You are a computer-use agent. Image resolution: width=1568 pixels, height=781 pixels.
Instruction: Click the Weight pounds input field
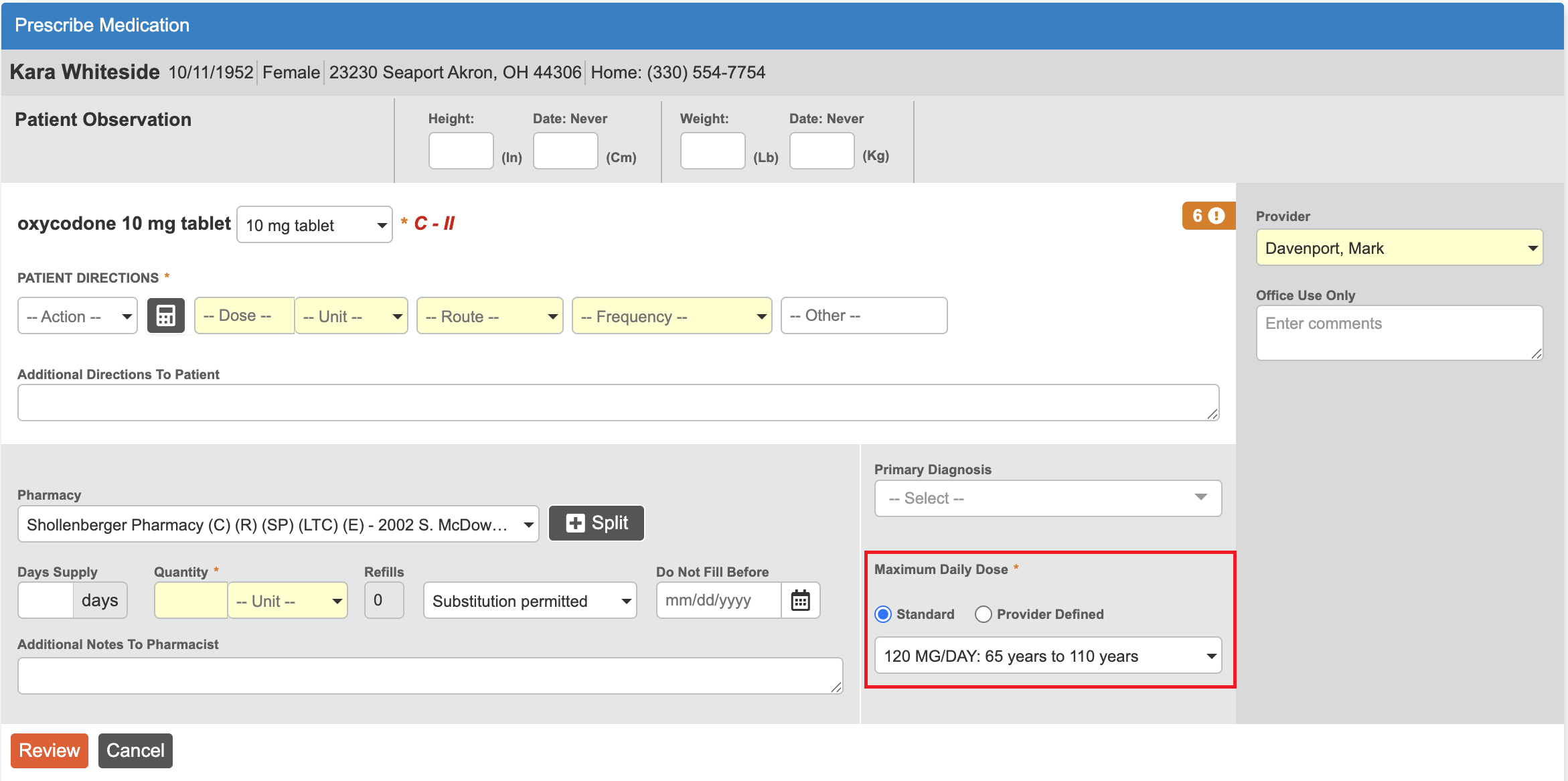(x=713, y=151)
